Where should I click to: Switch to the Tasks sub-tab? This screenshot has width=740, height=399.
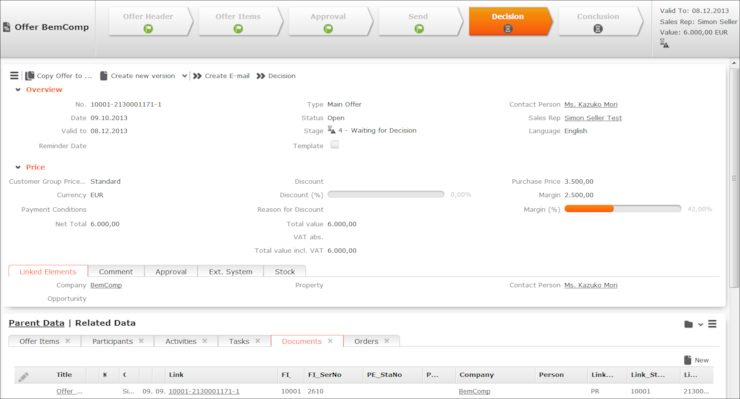pyautogui.click(x=239, y=341)
